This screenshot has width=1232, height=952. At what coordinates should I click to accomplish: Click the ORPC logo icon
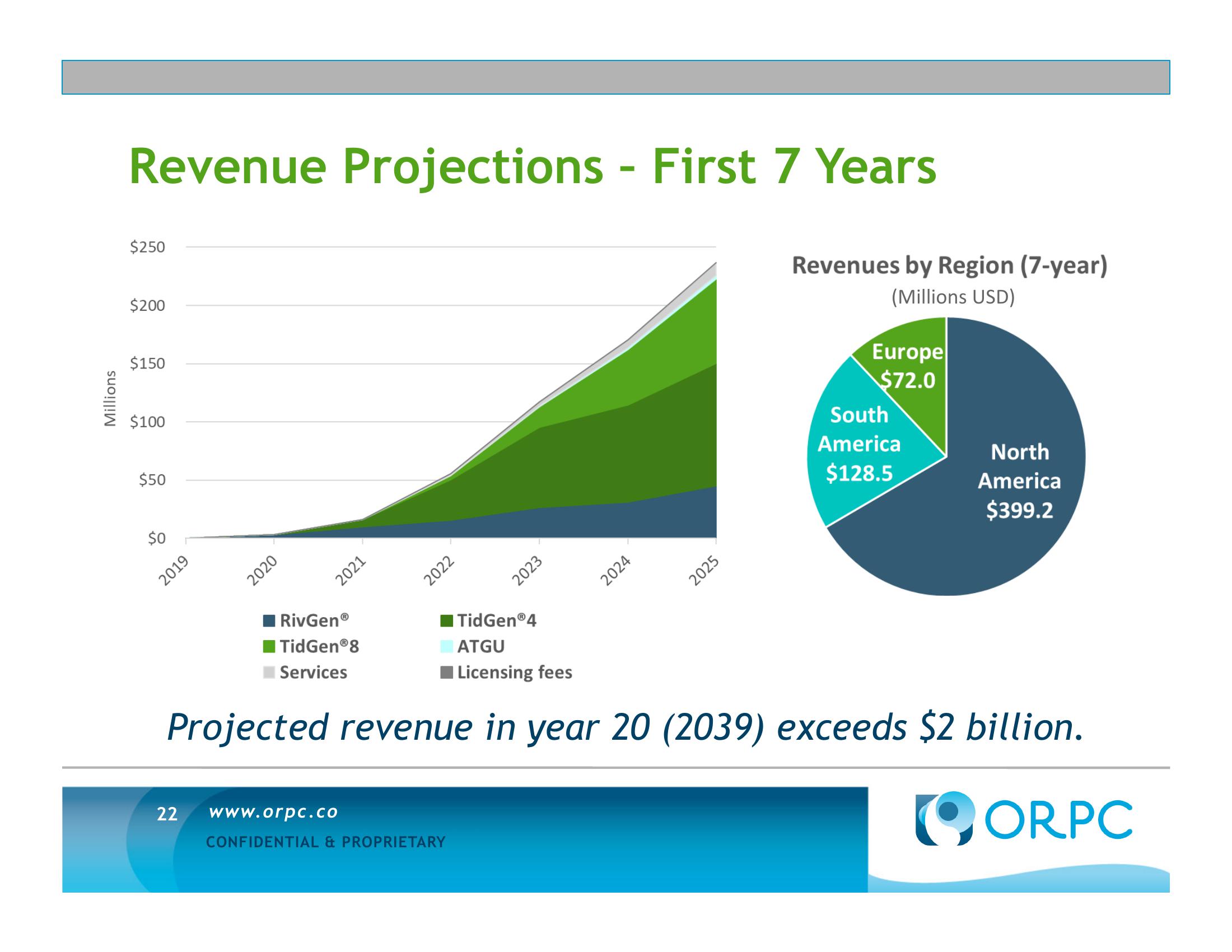coord(944,818)
